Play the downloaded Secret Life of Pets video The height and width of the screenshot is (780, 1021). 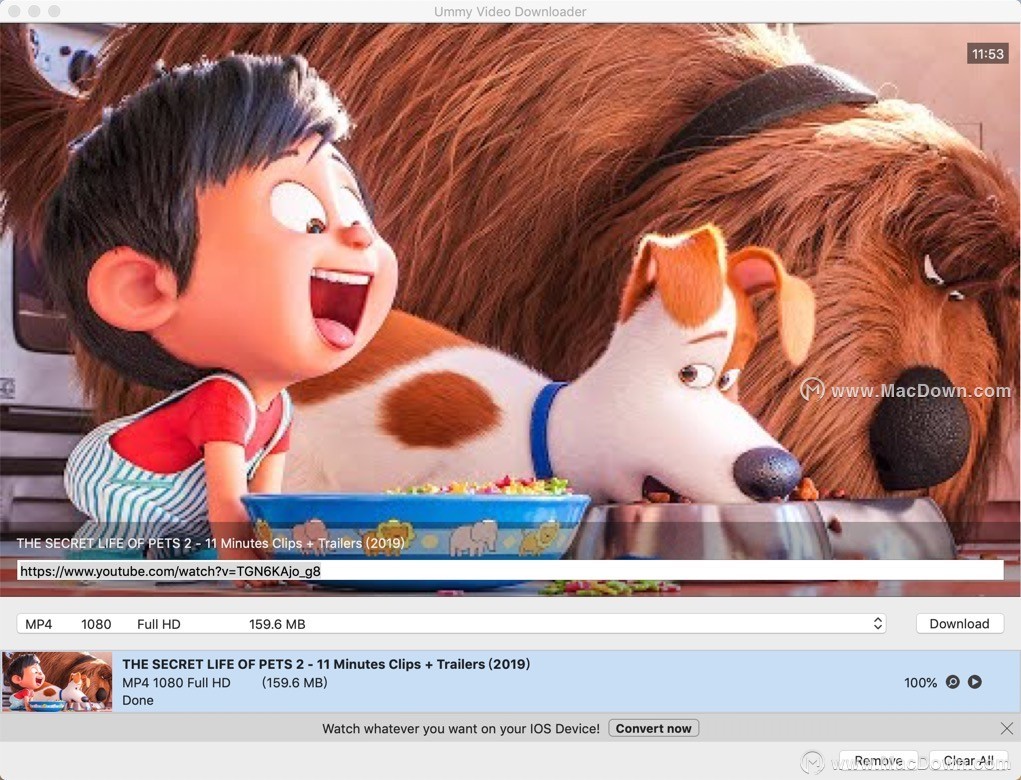[x=975, y=682]
